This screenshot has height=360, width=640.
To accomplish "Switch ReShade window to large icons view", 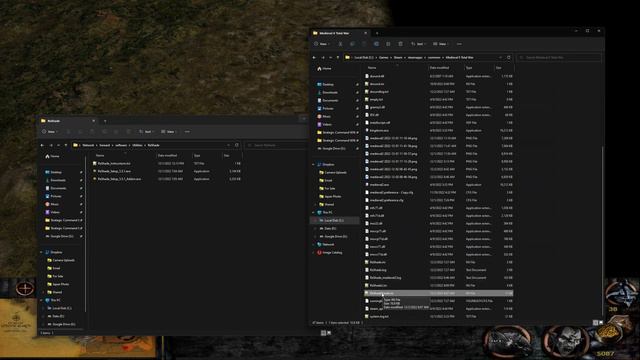I will 329,333.
